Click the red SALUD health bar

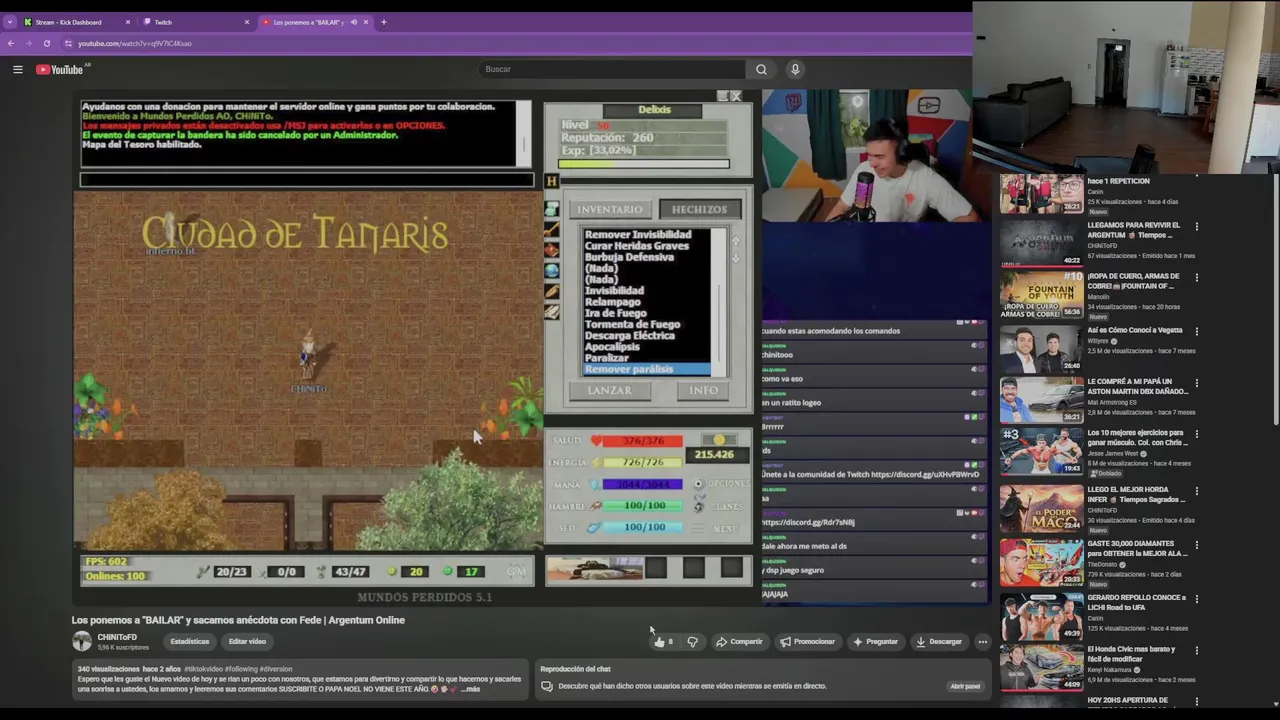[643, 441]
